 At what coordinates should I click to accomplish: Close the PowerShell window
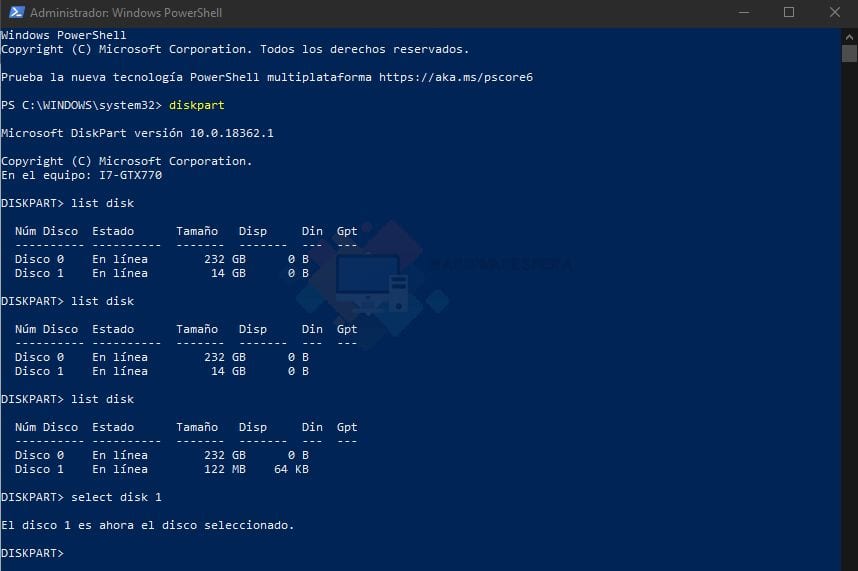(x=834, y=12)
